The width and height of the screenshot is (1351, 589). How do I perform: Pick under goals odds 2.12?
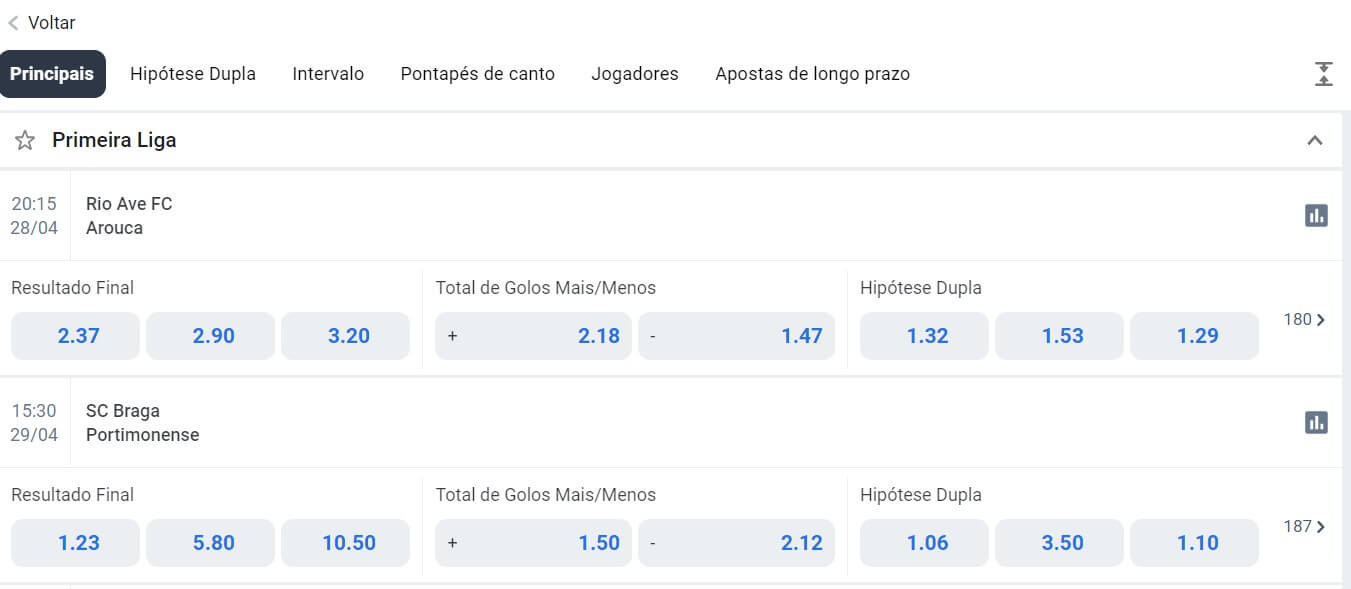click(x=736, y=543)
